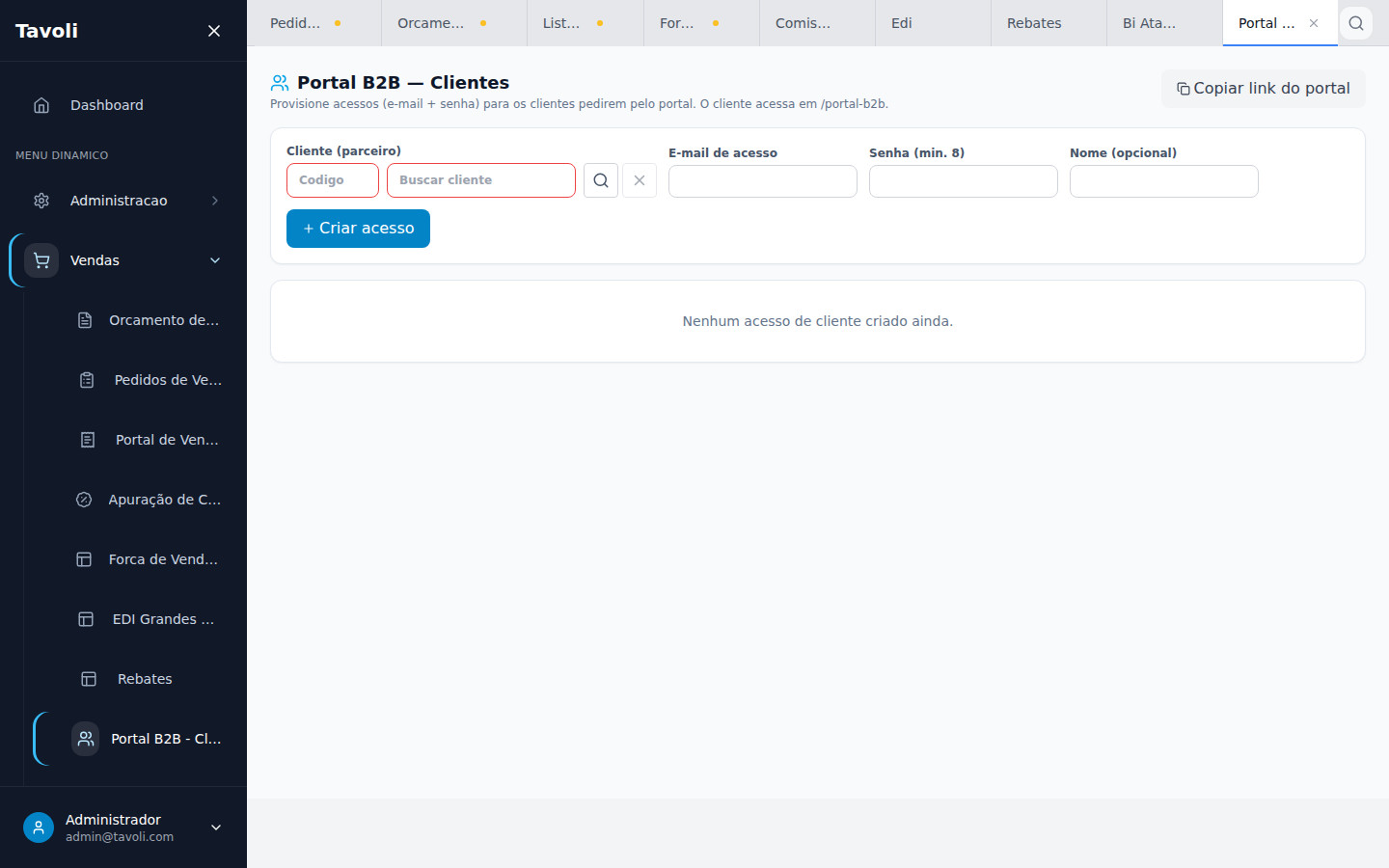Click the Portal de Ven... icon

[x=88, y=440]
